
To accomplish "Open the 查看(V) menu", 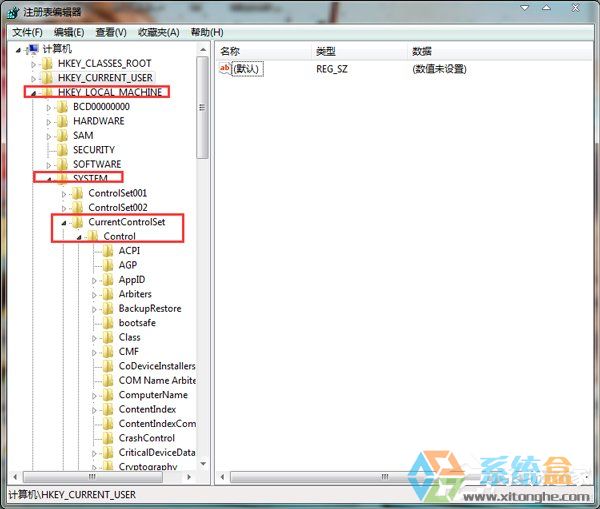I will coord(111,32).
